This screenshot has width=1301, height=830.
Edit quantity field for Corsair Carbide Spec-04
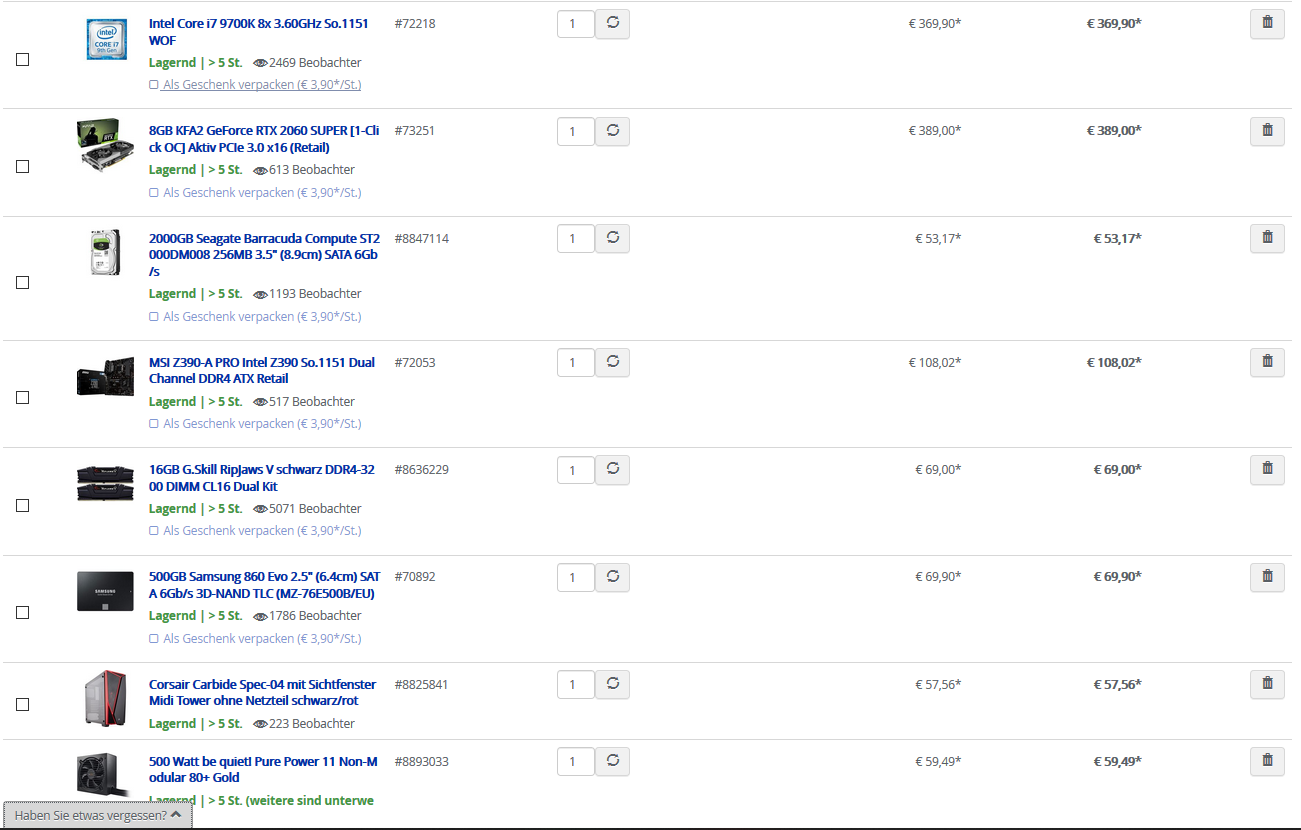(576, 684)
